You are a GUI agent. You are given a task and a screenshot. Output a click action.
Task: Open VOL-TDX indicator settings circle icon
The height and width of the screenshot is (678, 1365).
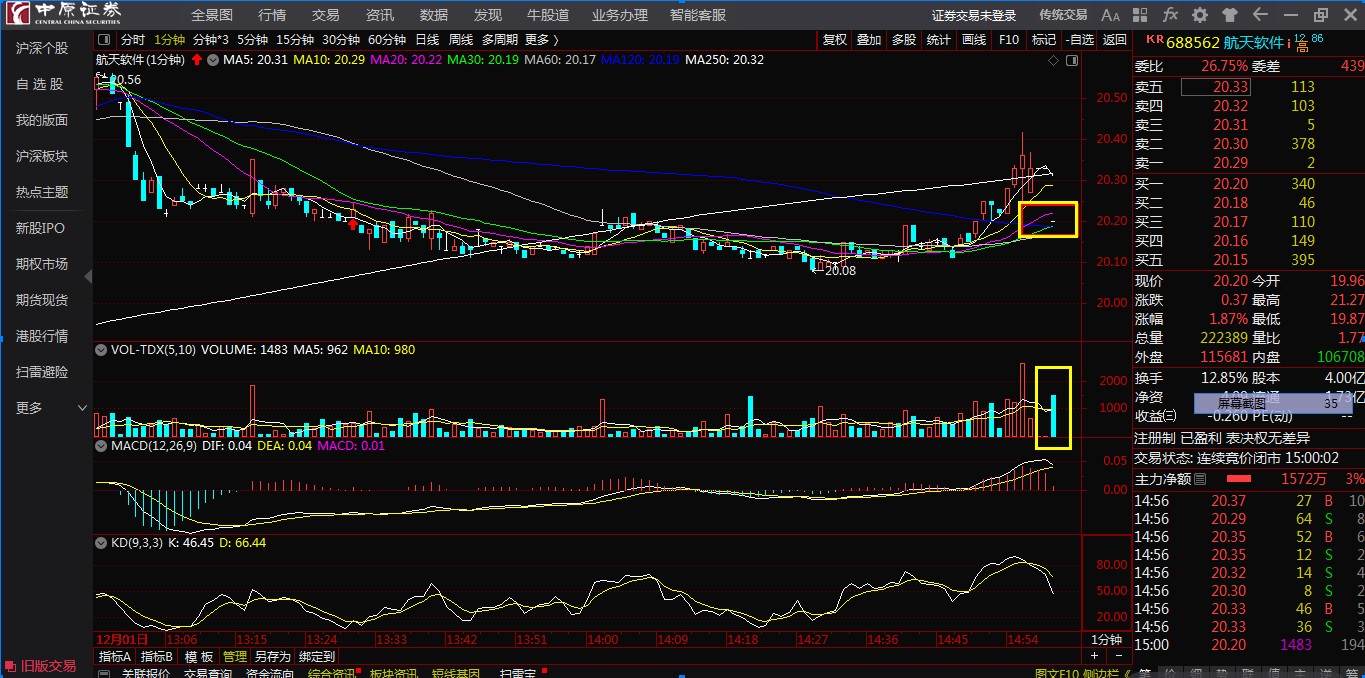coord(101,350)
